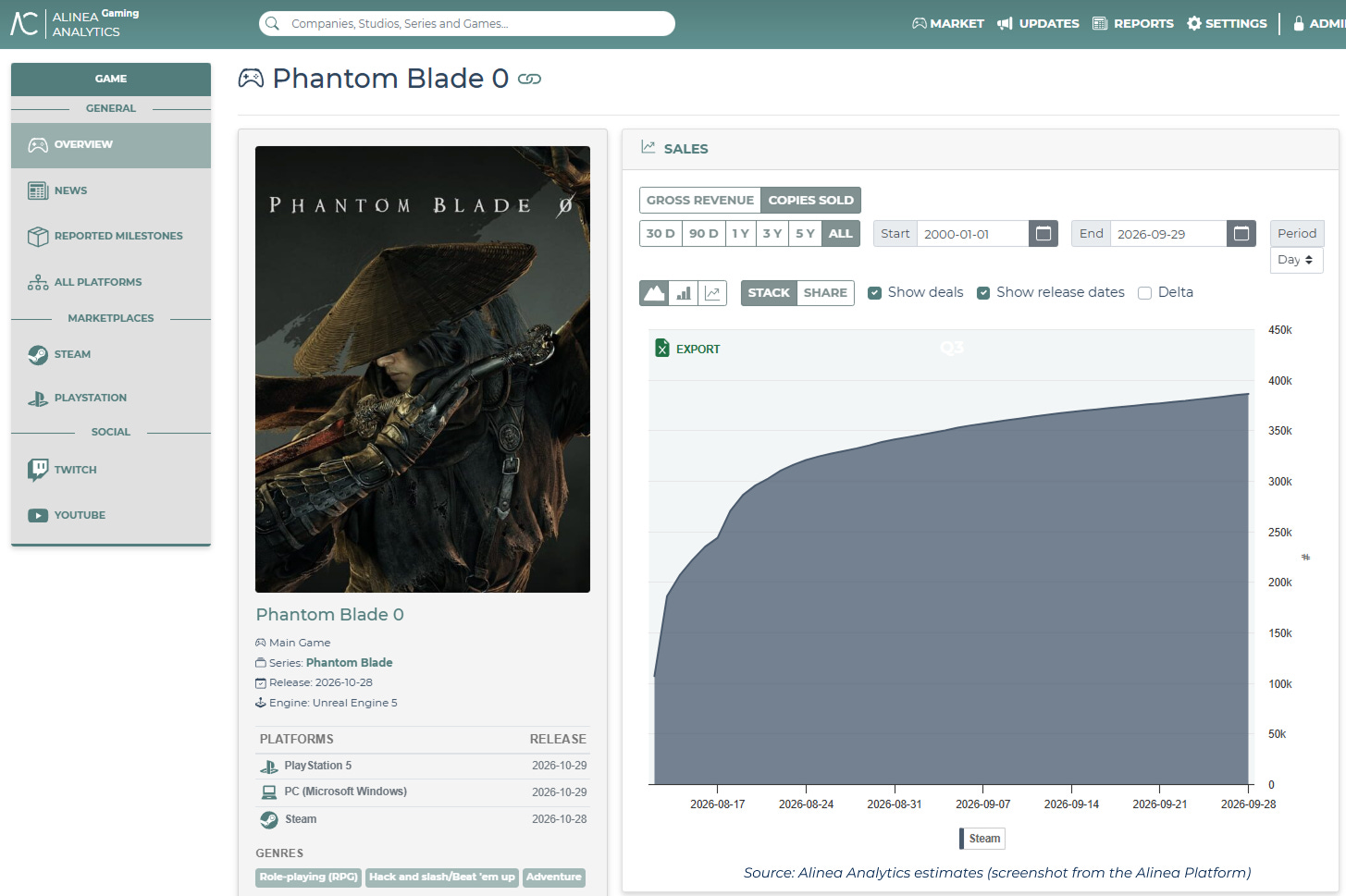Image resolution: width=1346 pixels, height=896 pixels.
Task: Click the Hack and slash/Beat 'em up tag
Action: tap(442, 878)
